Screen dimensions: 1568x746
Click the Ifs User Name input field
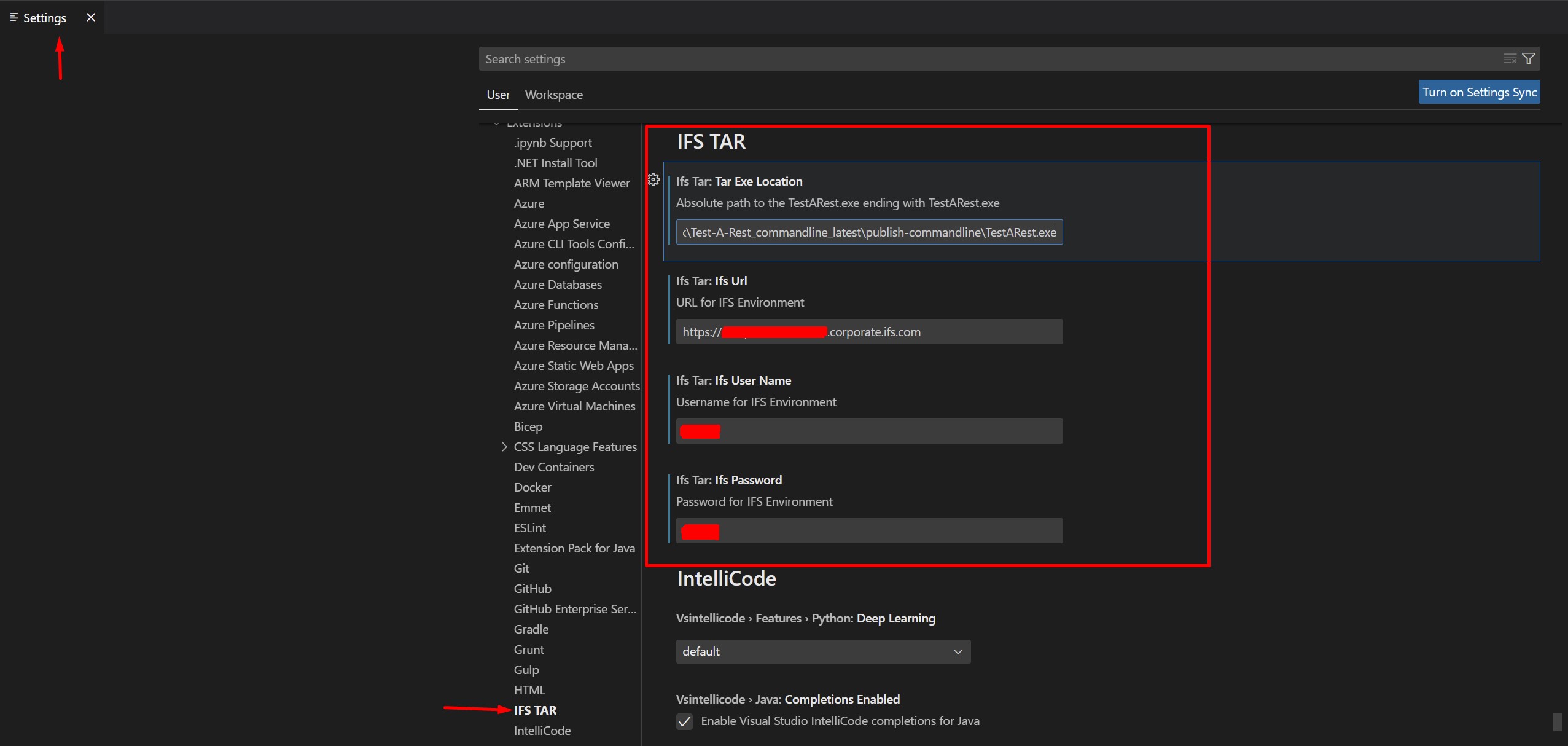869,431
